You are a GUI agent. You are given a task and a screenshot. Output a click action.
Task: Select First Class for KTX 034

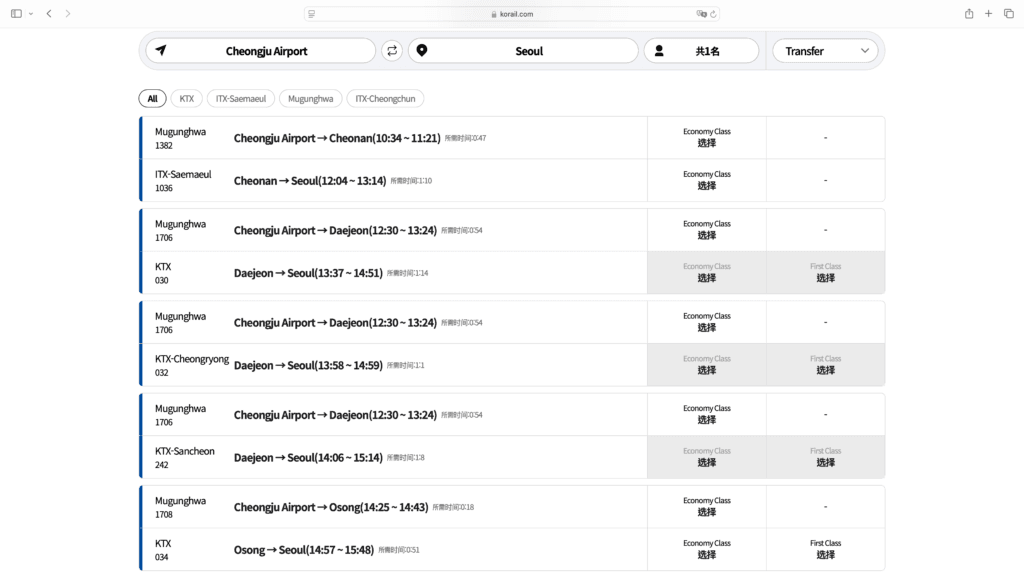coord(825,549)
